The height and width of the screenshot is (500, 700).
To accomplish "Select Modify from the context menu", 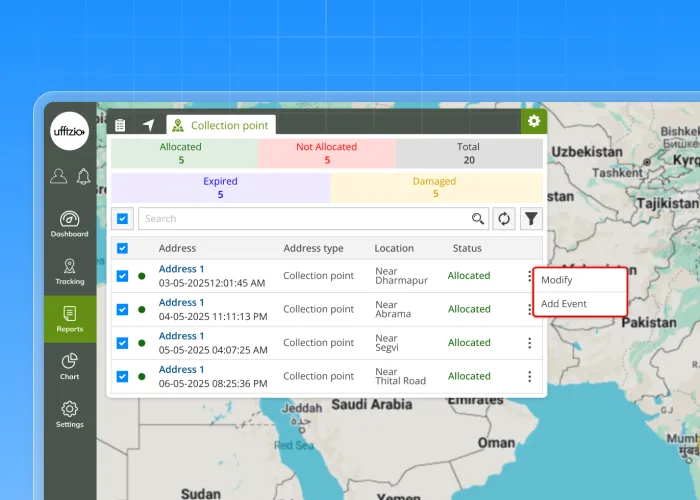I will pos(557,280).
